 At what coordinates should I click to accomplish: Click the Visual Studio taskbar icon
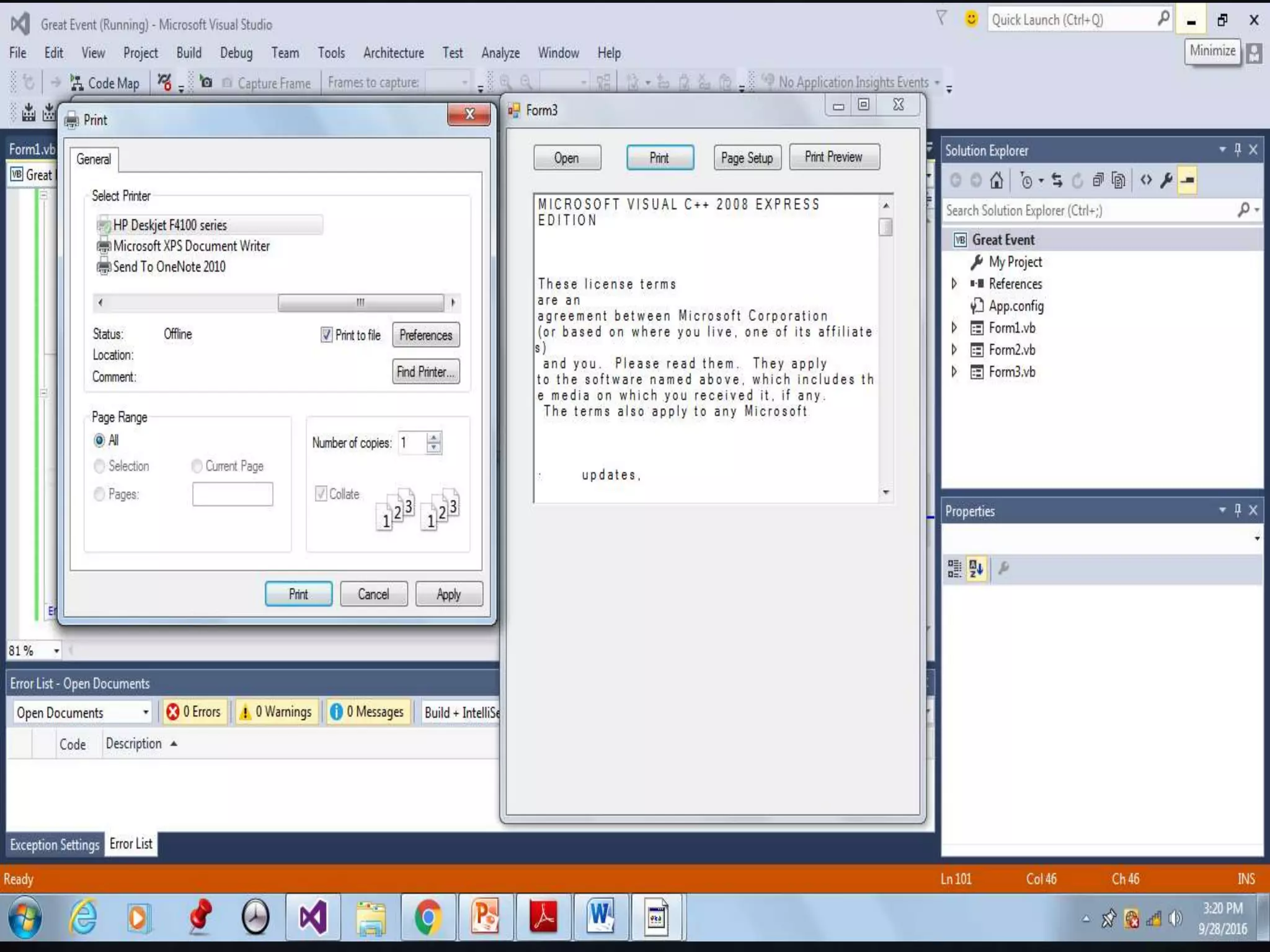[x=313, y=917]
